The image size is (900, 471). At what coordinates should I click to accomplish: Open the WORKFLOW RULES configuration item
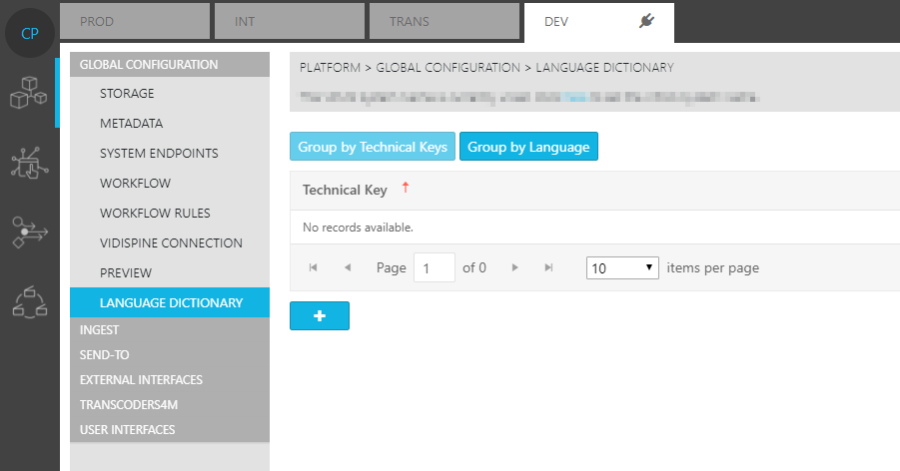(x=155, y=213)
